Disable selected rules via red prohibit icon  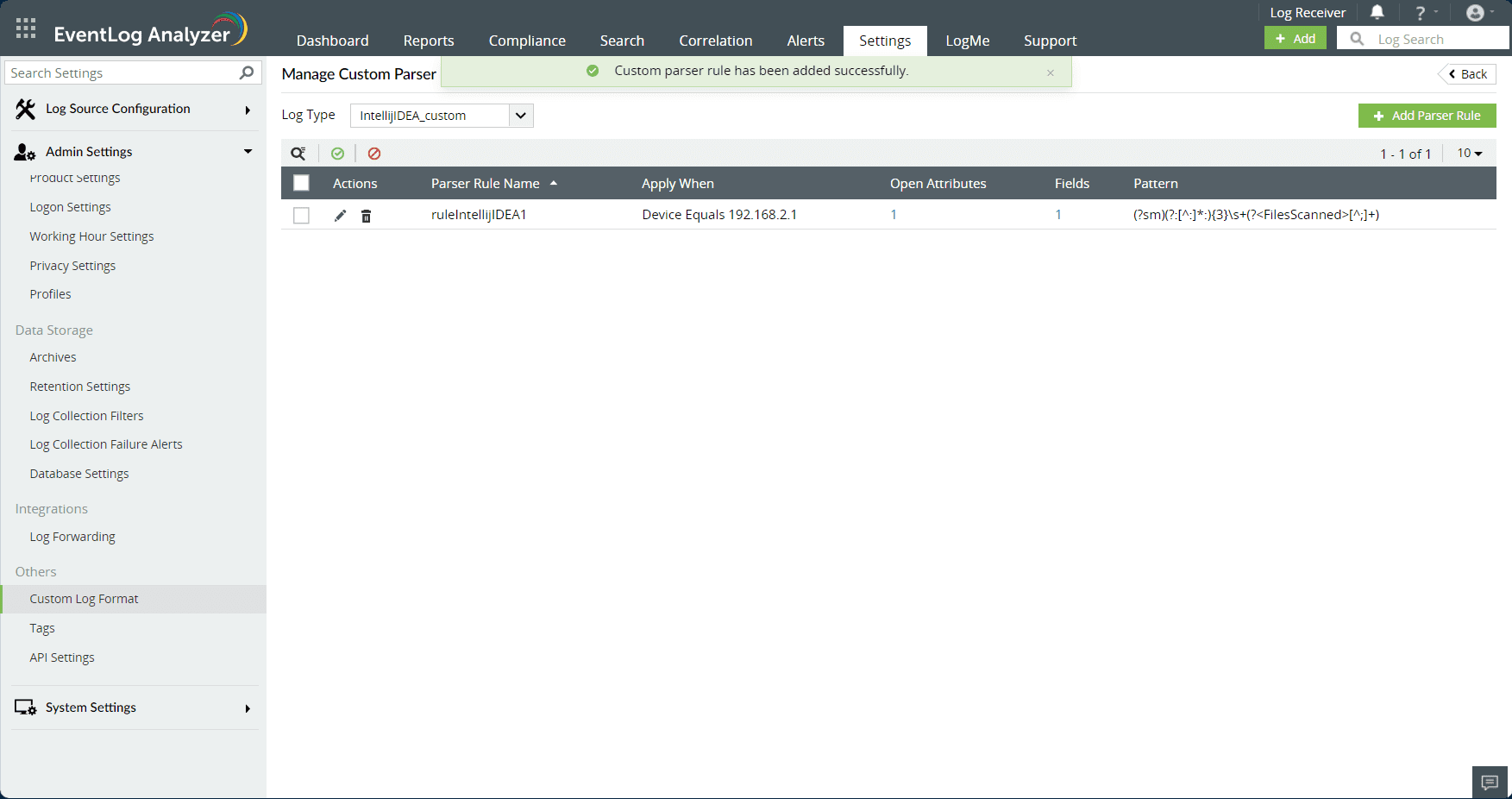click(x=374, y=153)
